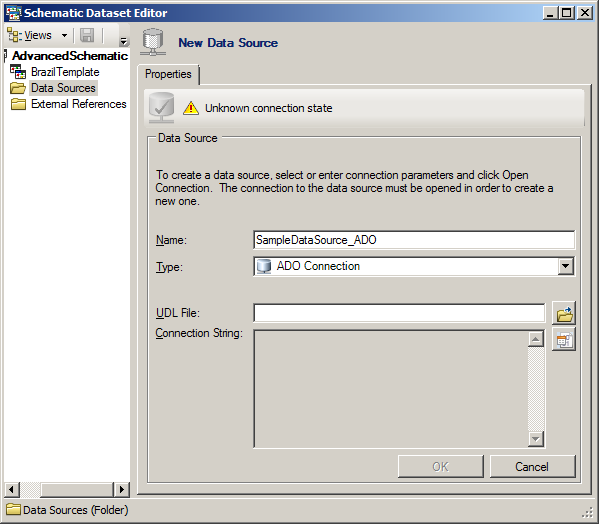599x524 pixels.
Task: Click the tree panel horizontal scrollbar thumb
Action: (x=77, y=489)
